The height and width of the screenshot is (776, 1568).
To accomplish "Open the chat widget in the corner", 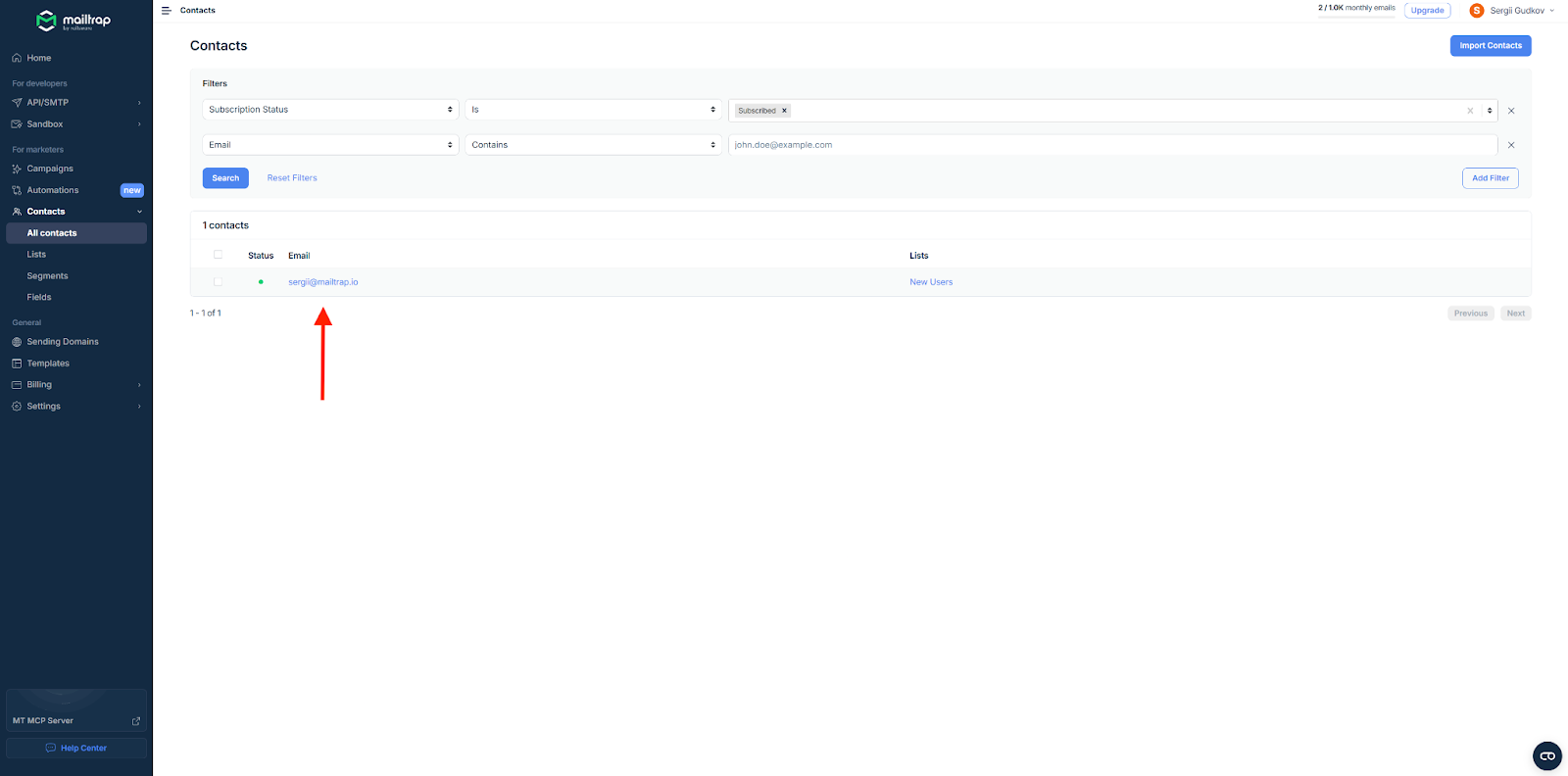I will (x=1547, y=755).
